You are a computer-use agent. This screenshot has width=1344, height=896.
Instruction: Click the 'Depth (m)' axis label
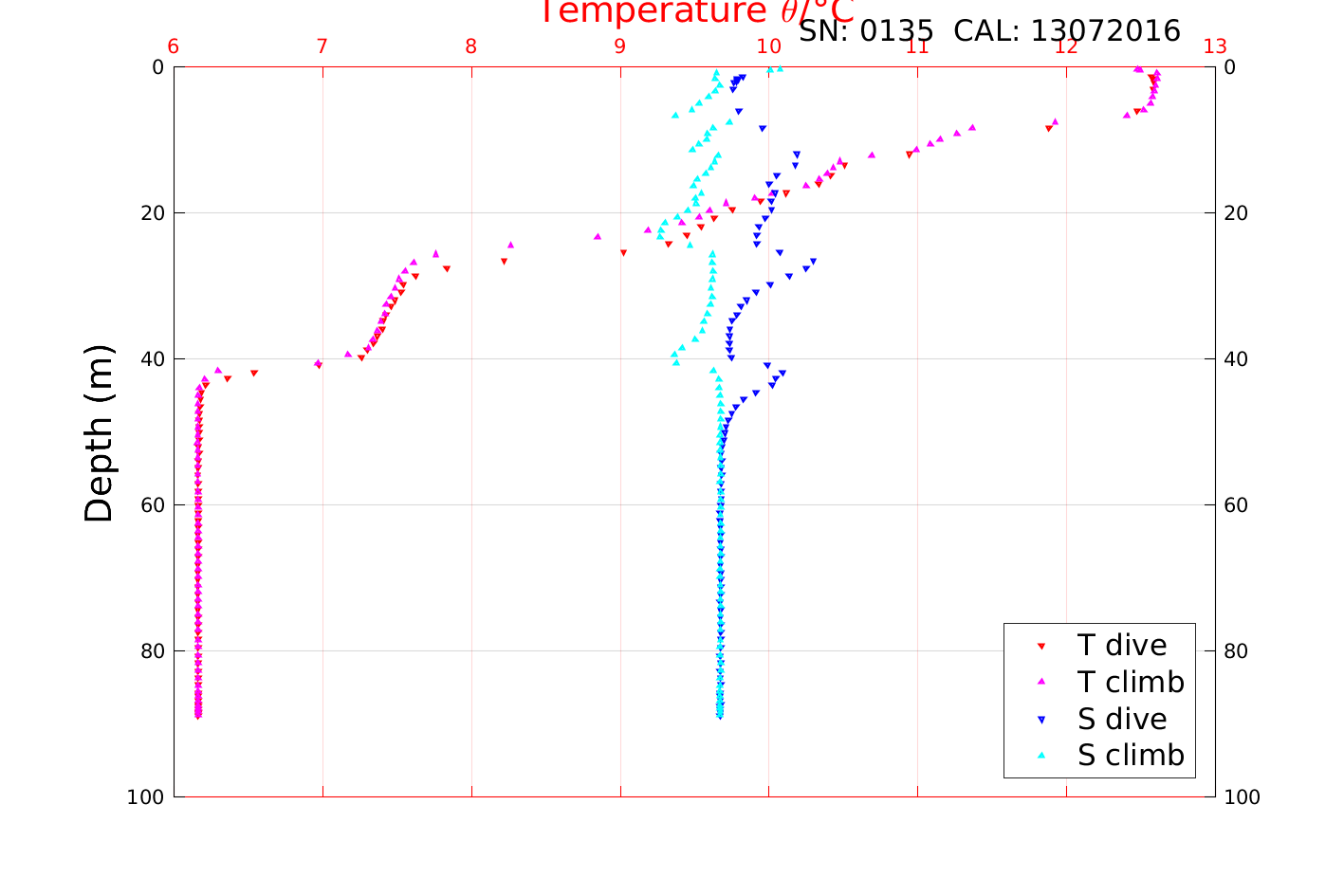(100, 433)
